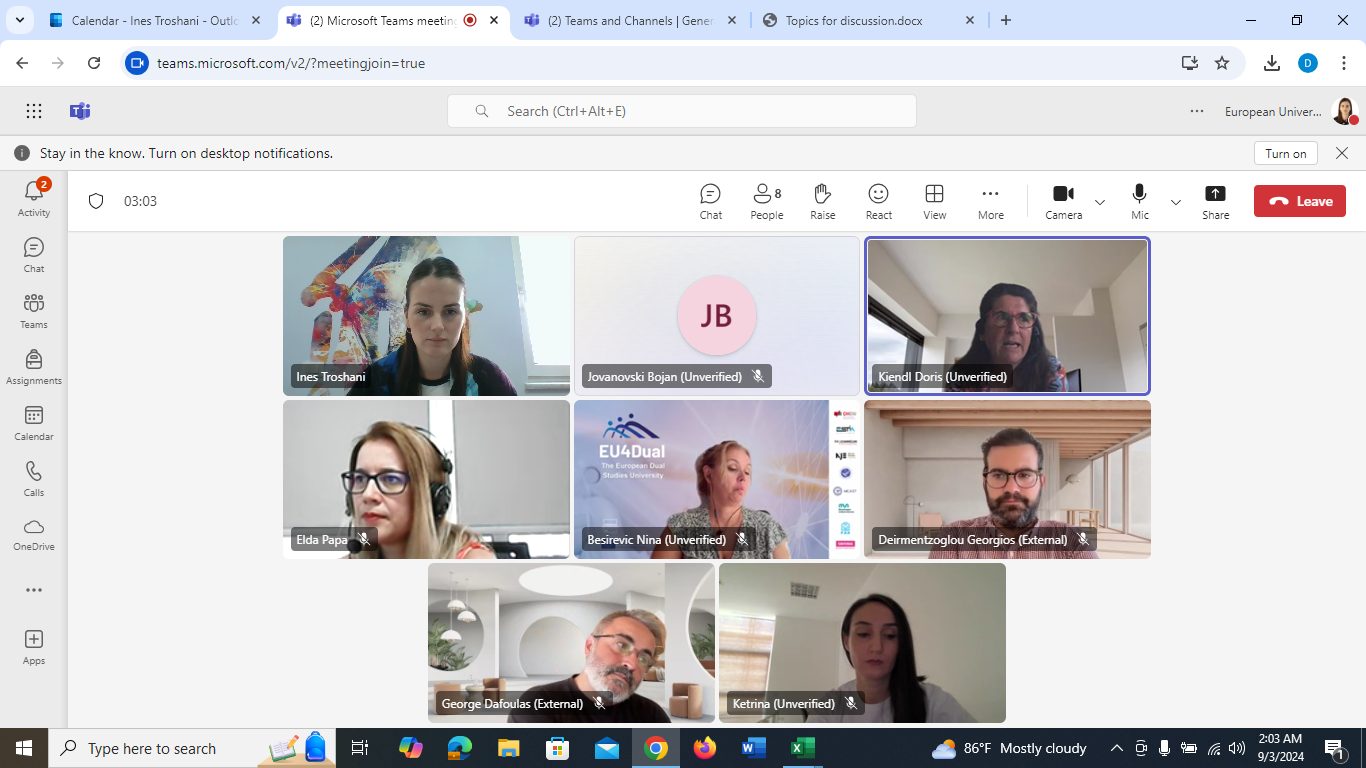1366x768 pixels.
Task: Open the View layout options
Action: click(934, 201)
